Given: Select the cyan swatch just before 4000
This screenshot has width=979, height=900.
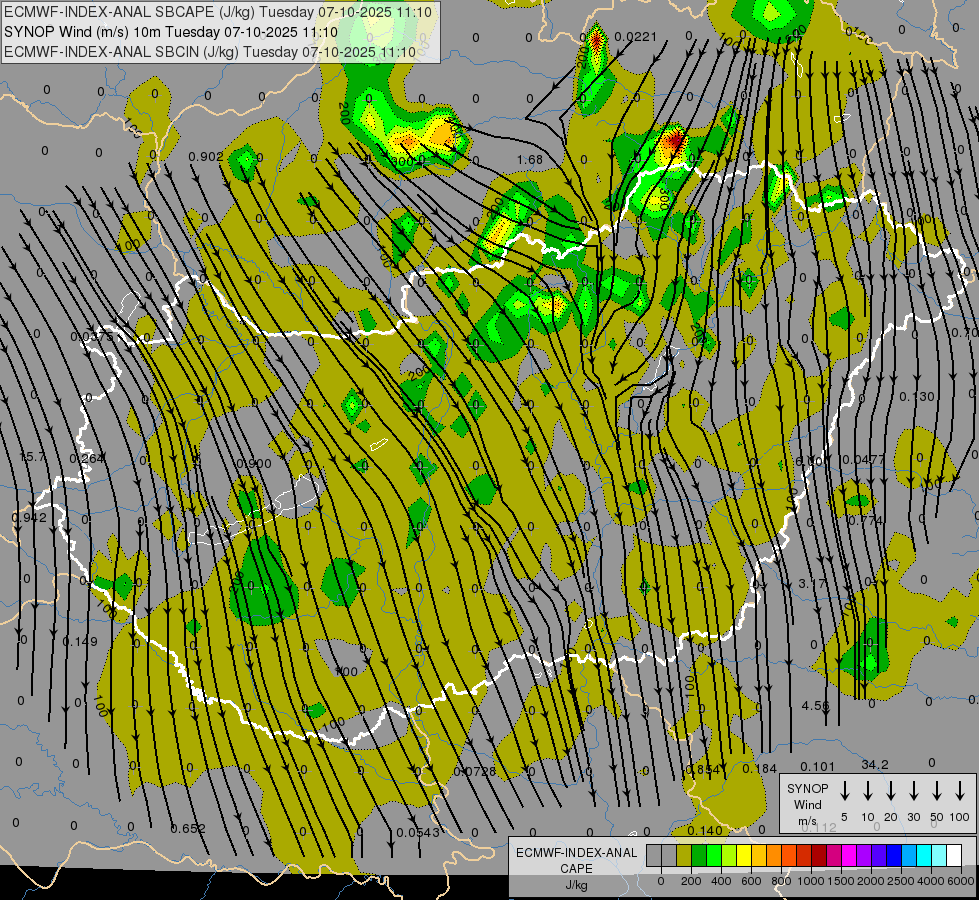Looking at the screenshot, I should point(923,855).
